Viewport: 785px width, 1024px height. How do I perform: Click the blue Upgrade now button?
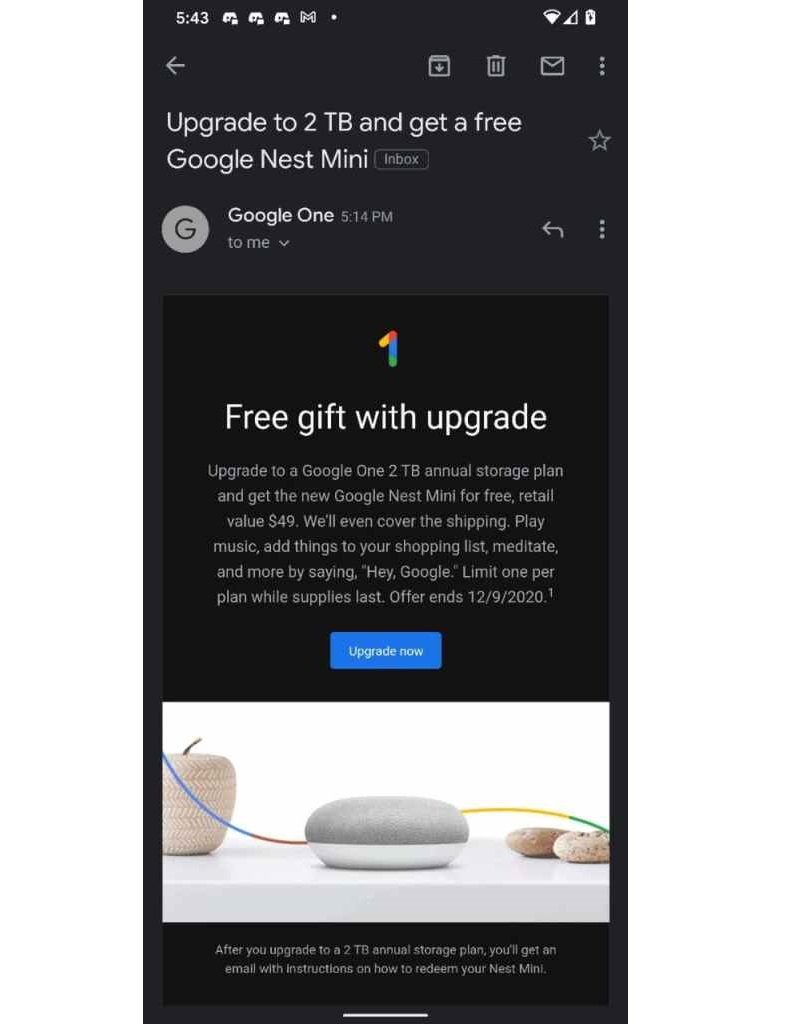(385, 650)
